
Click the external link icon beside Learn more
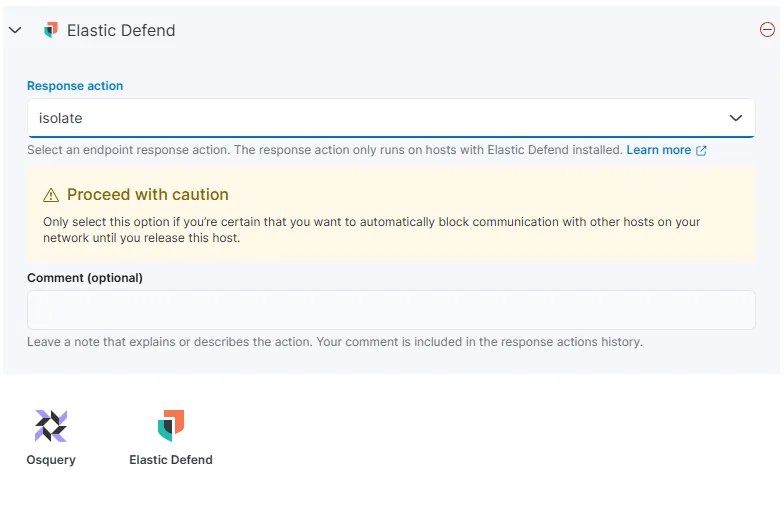point(701,150)
